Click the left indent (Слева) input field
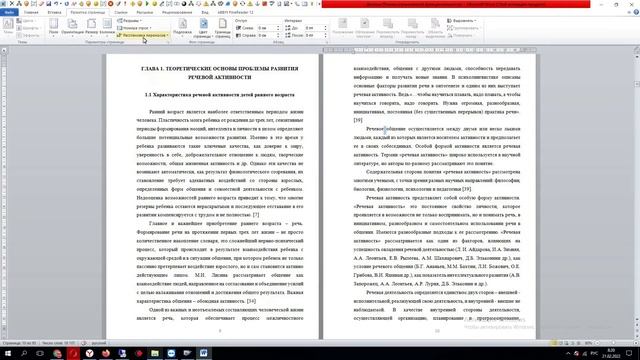The height and width of the screenshot is (360, 640). tap(266, 28)
